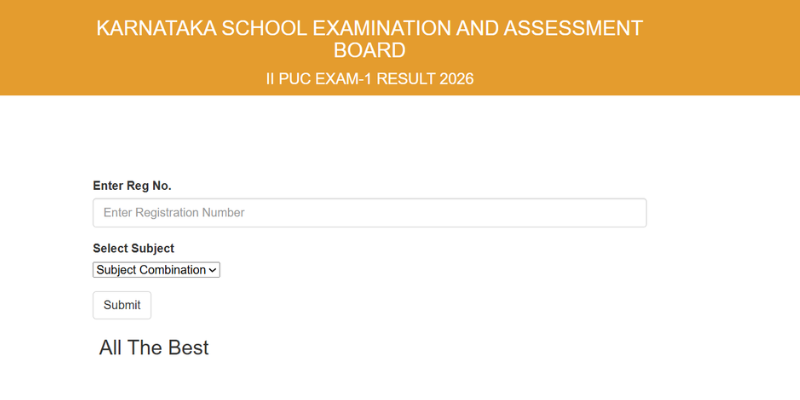Screen dimensions: 800x400
Task: Click the word "SCHOOL" in the heading
Action: [262, 29]
